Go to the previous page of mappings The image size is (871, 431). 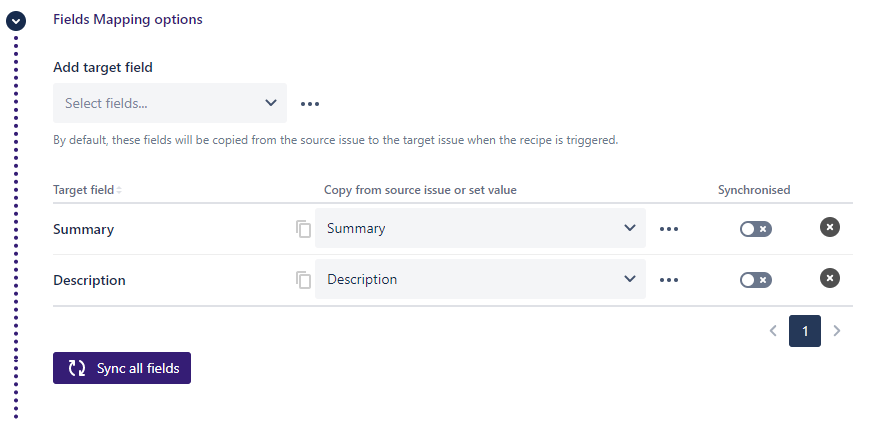pyautogui.click(x=773, y=331)
